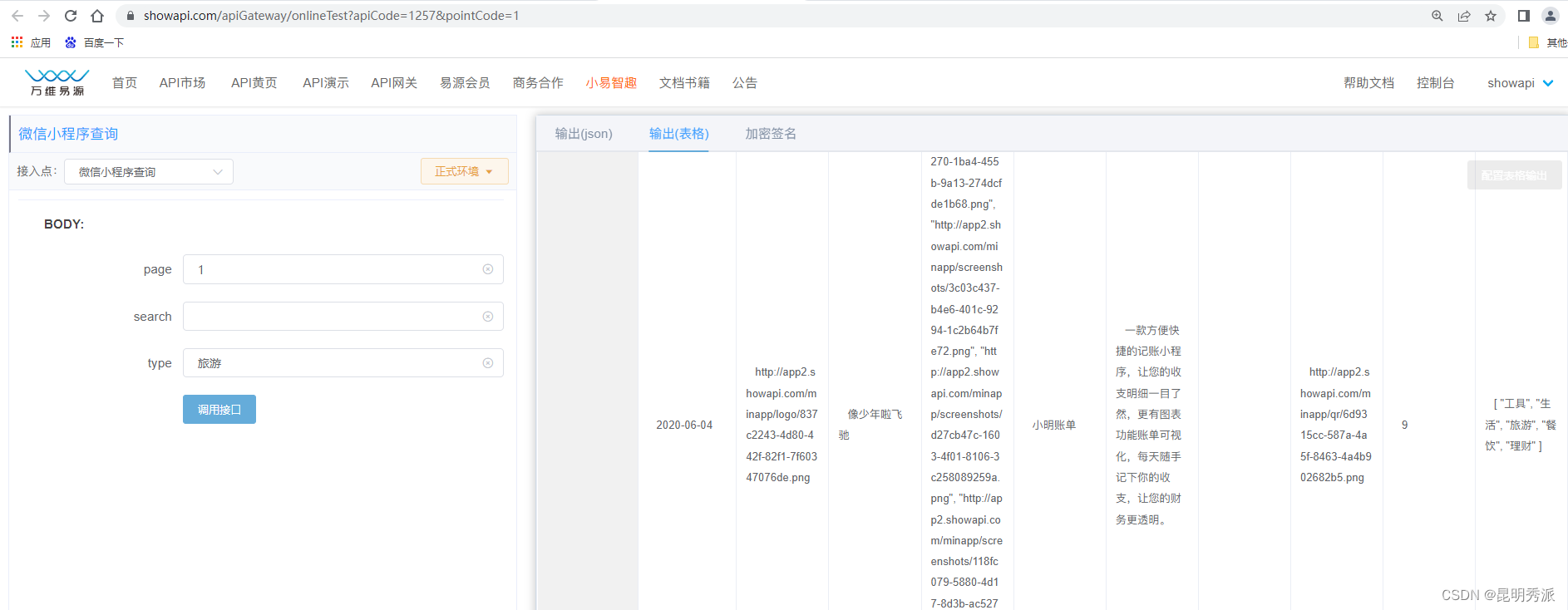The image size is (1568, 610).
Task: Clear the search field with its X icon
Action: click(x=488, y=317)
